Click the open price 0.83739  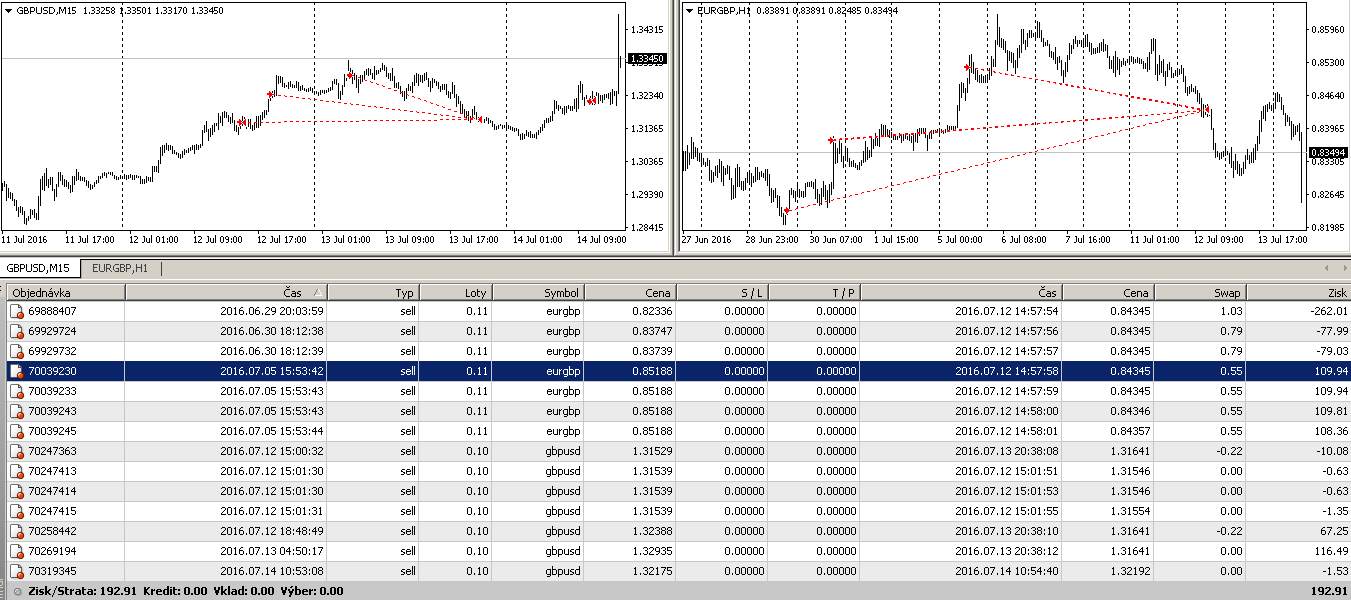coord(653,351)
